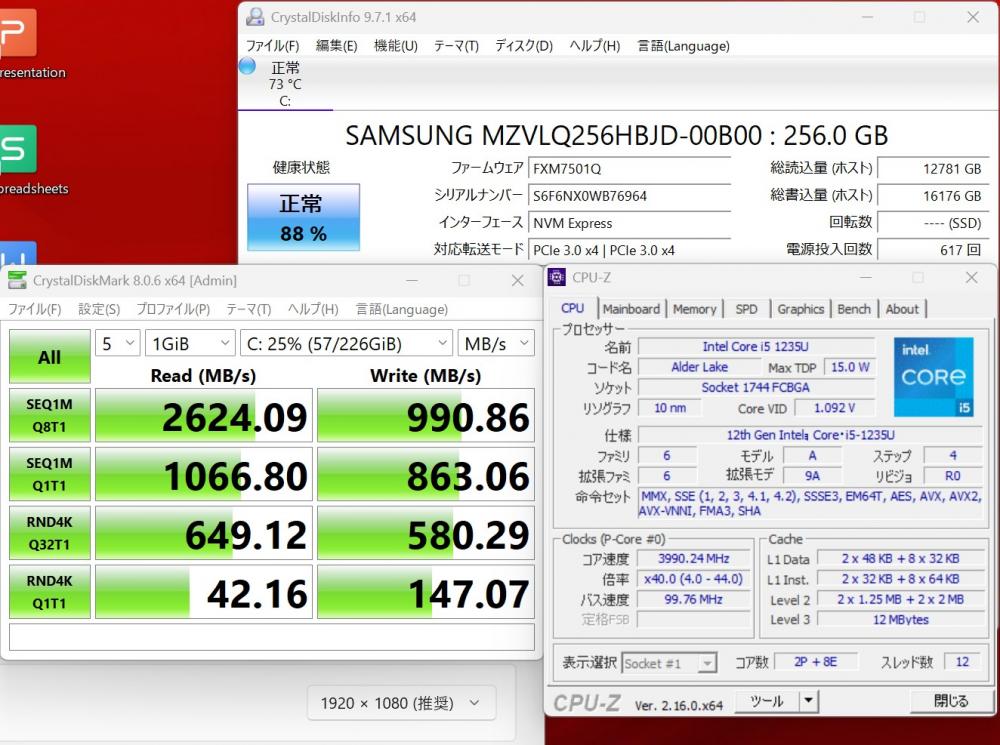Click the blue health status circle for drive C:

pos(247,66)
